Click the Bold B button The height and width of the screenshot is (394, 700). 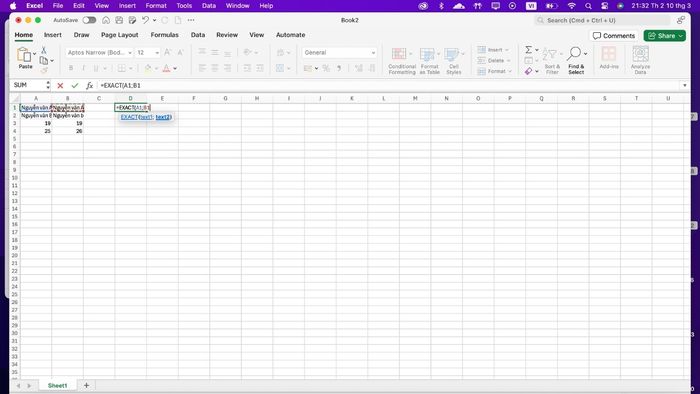point(71,68)
